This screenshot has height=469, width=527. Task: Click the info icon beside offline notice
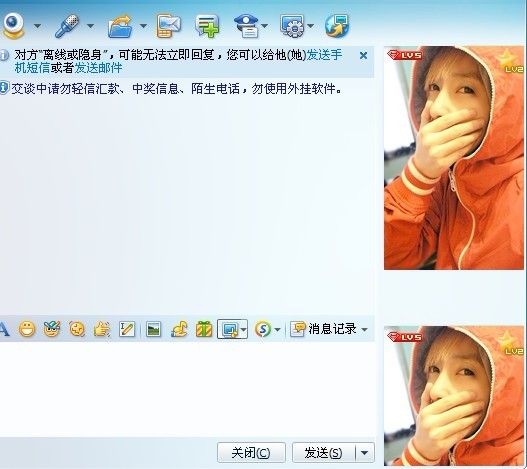tap(3, 55)
